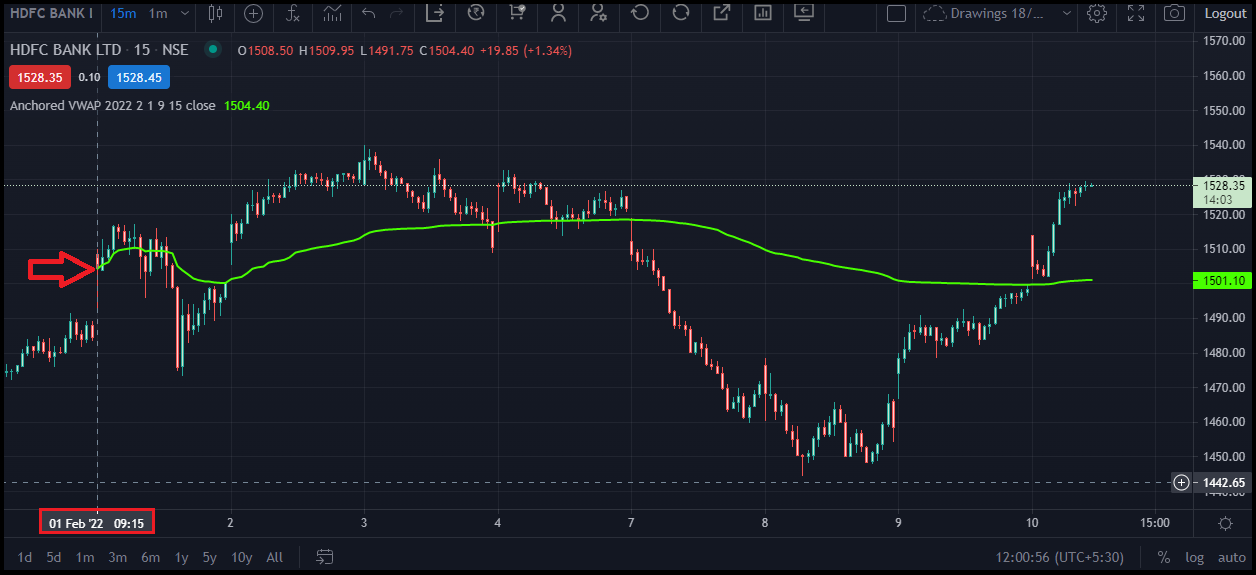This screenshot has height=575, width=1256.
Task: Select the 1m interval in top bar
Action: click(x=158, y=13)
